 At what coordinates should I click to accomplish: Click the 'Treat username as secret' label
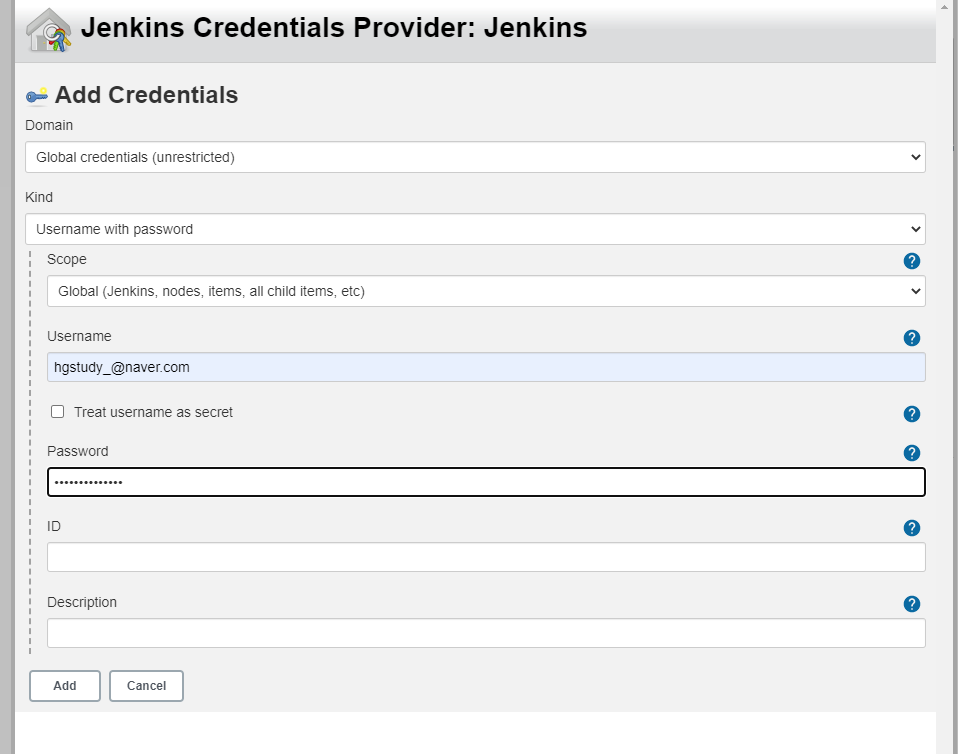tap(153, 412)
